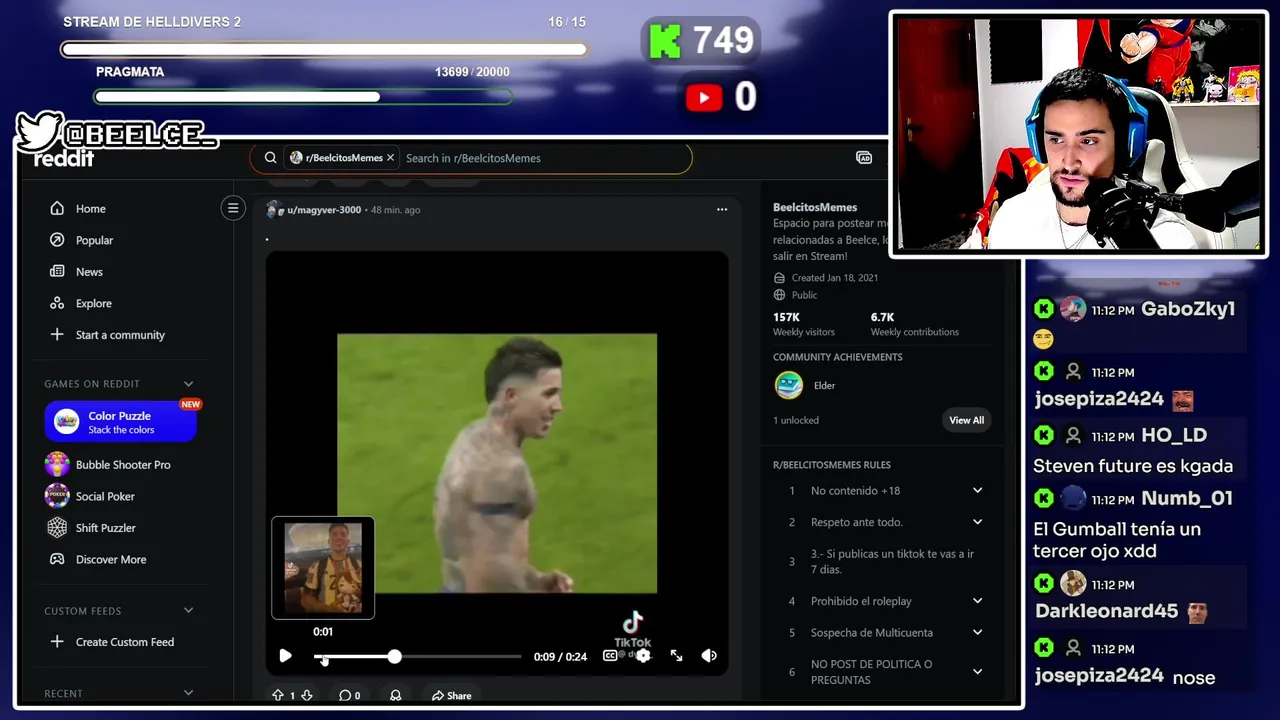The width and height of the screenshot is (1280, 720).
Task: Collapse the left navigation sidebar
Action: (233, 208)
